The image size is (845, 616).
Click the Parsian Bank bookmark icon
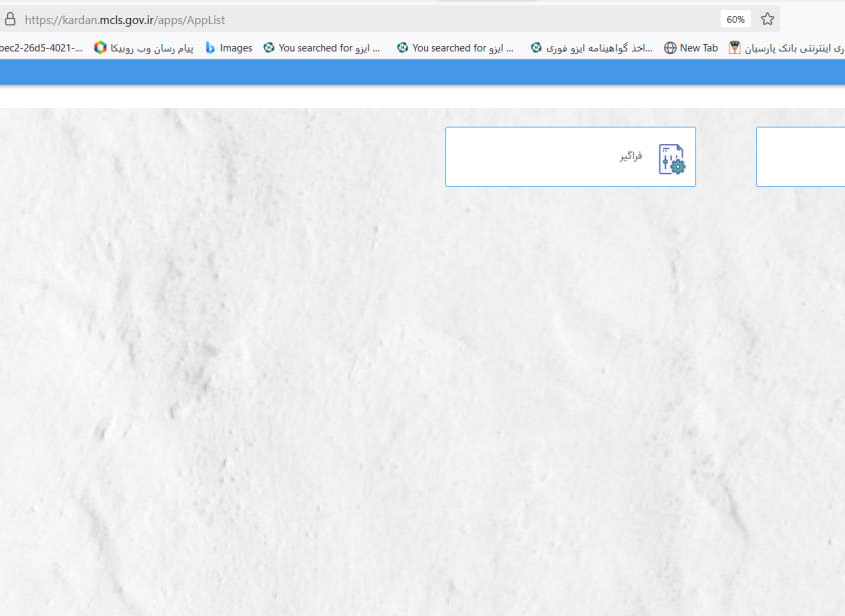(735, 47)
